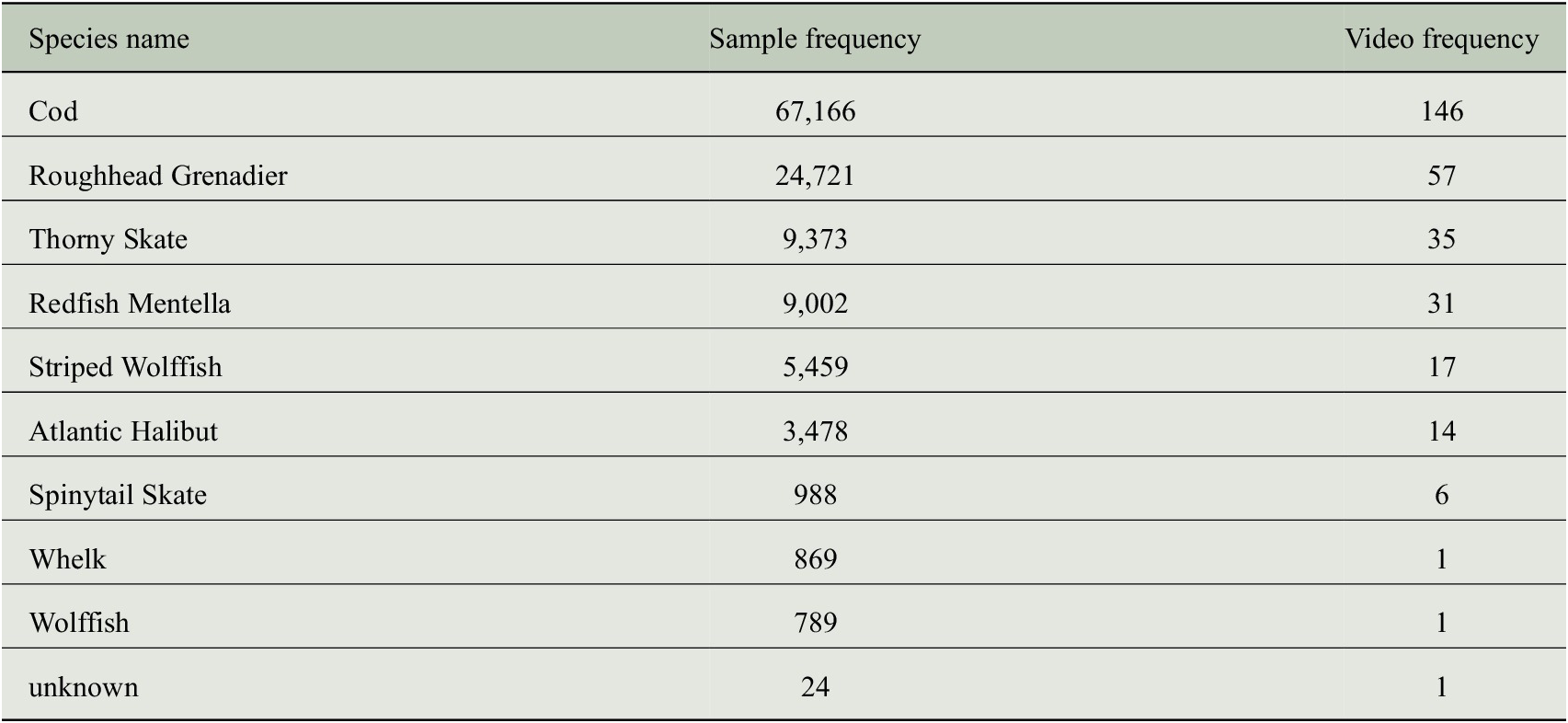Select the 24,721 sample frequency cell

tap(815, 176)
